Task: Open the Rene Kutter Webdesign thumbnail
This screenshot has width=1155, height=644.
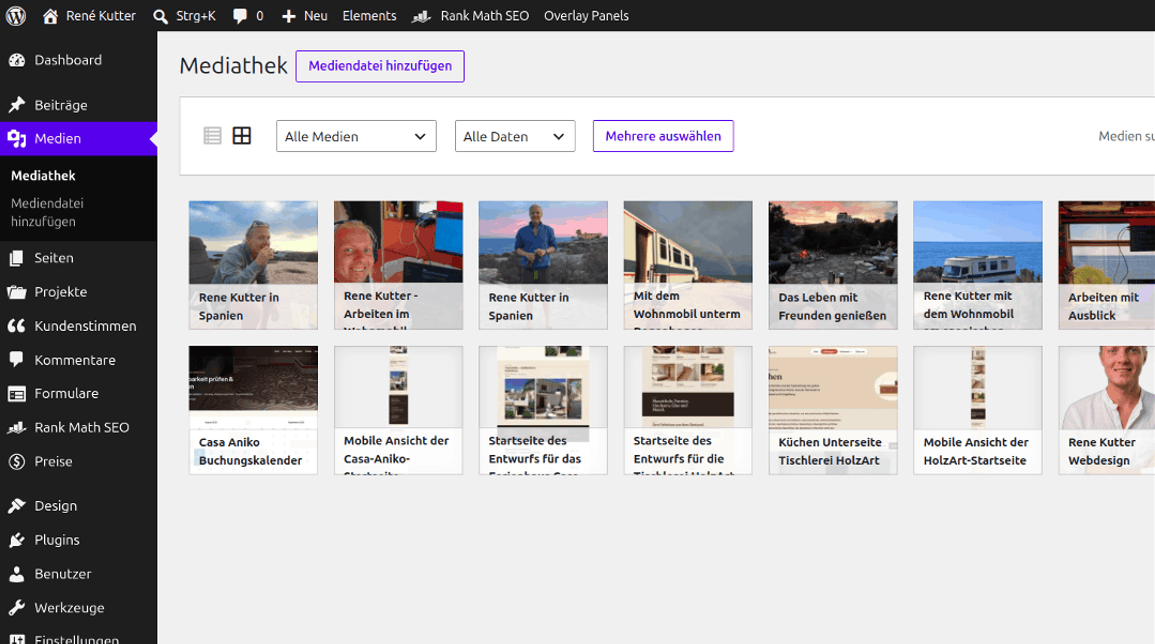Action: coord(1106,410)
